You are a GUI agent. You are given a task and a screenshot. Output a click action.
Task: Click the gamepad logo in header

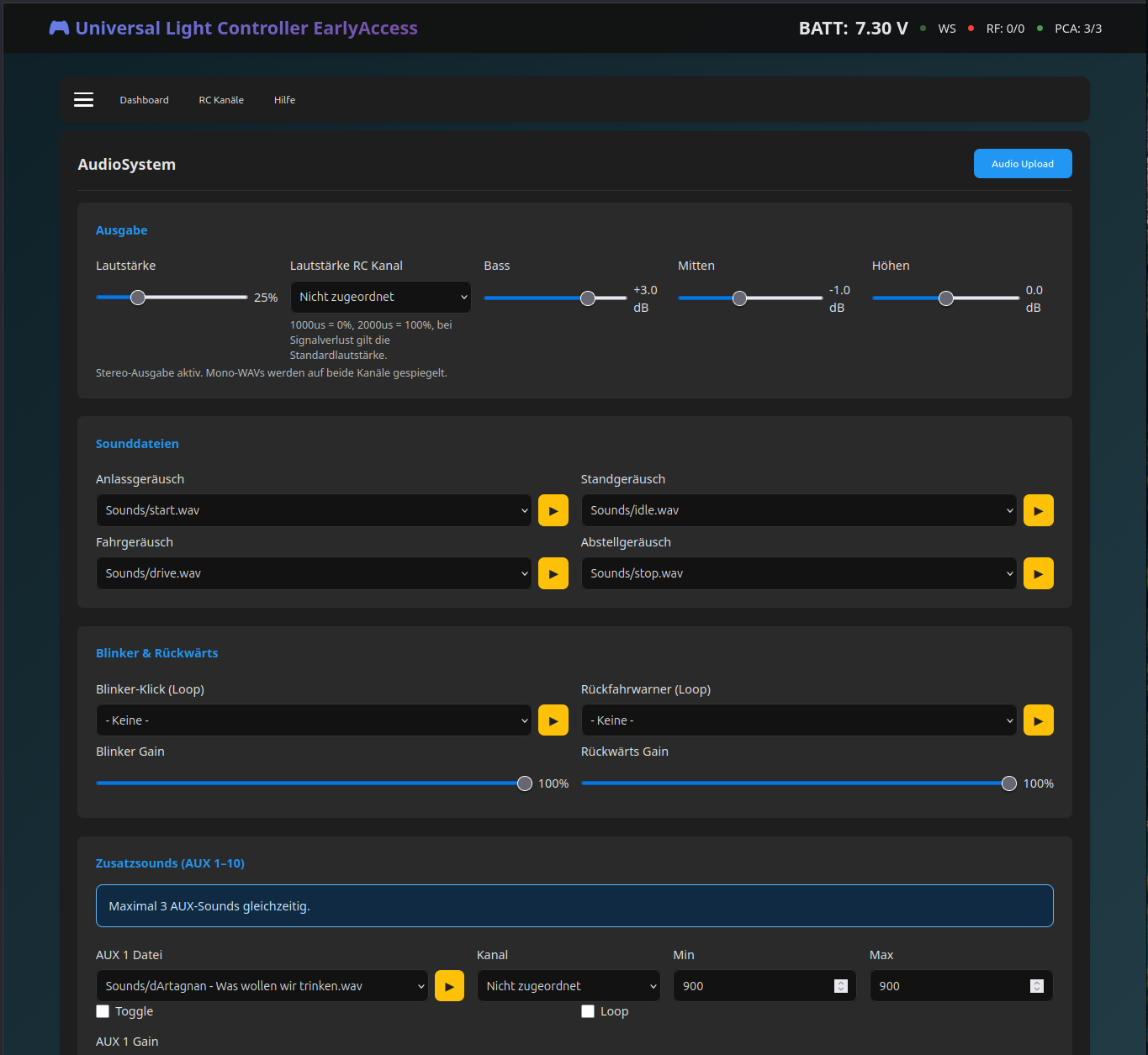(59, 28)
